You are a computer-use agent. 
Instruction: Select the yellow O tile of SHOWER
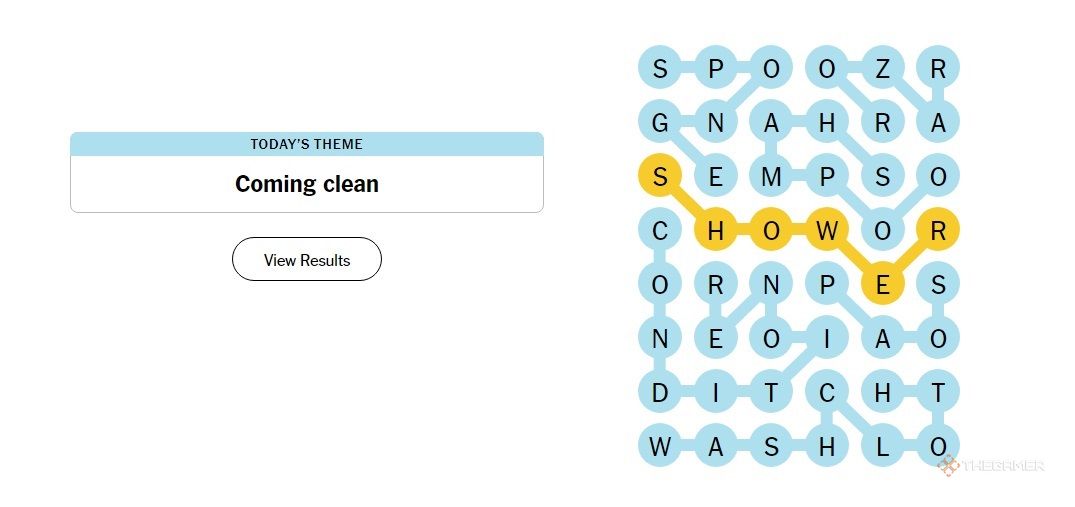tap(771, 232)
